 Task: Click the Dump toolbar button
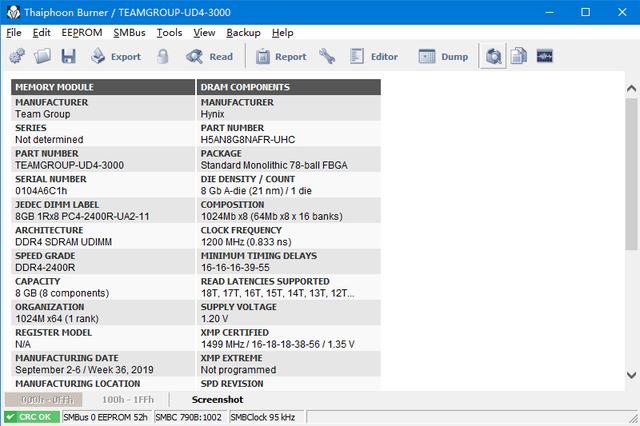click(x=443, y=57)
